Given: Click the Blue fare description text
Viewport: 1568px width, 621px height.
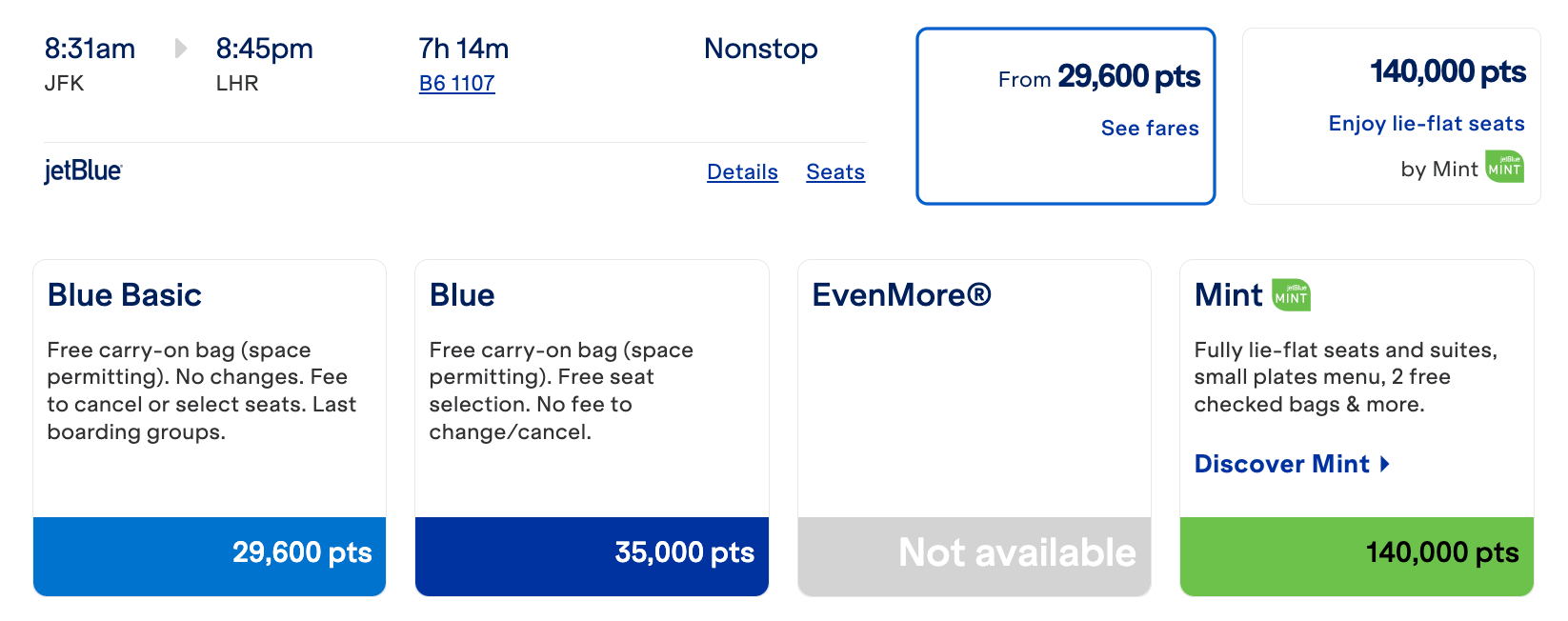Looking at the screenshot, I should point(561,391).
